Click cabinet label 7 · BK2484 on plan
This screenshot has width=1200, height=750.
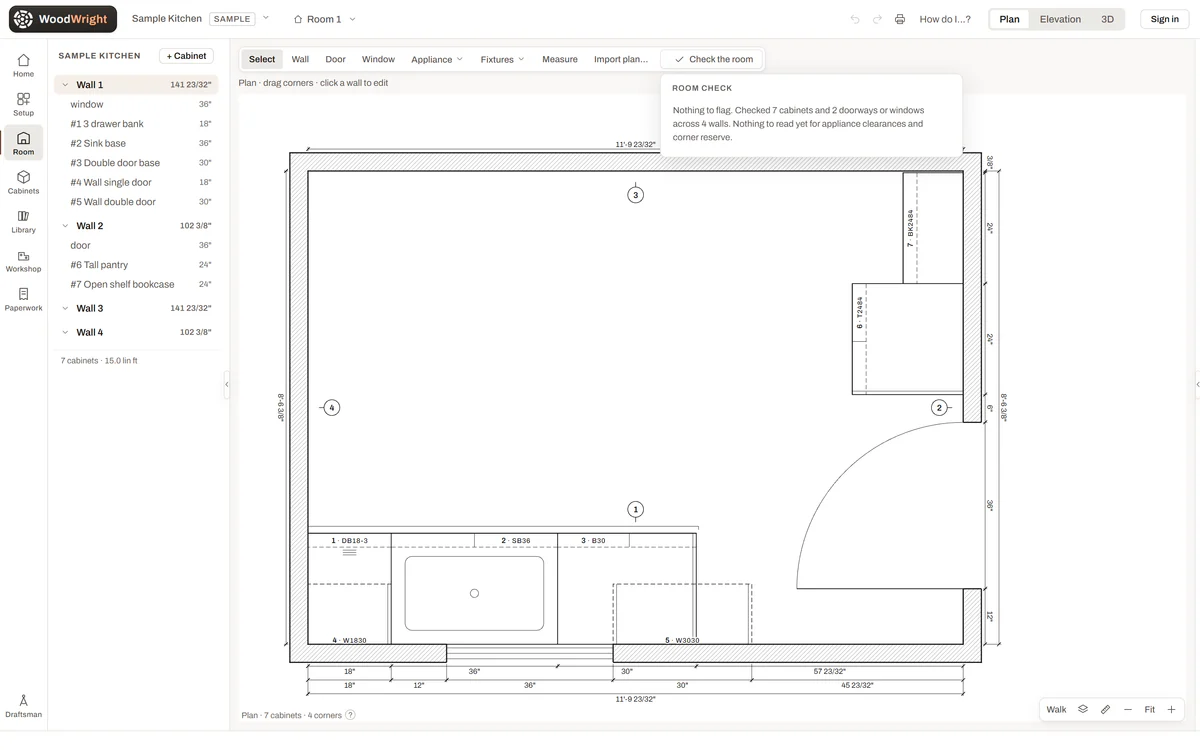tap(910, 229)
